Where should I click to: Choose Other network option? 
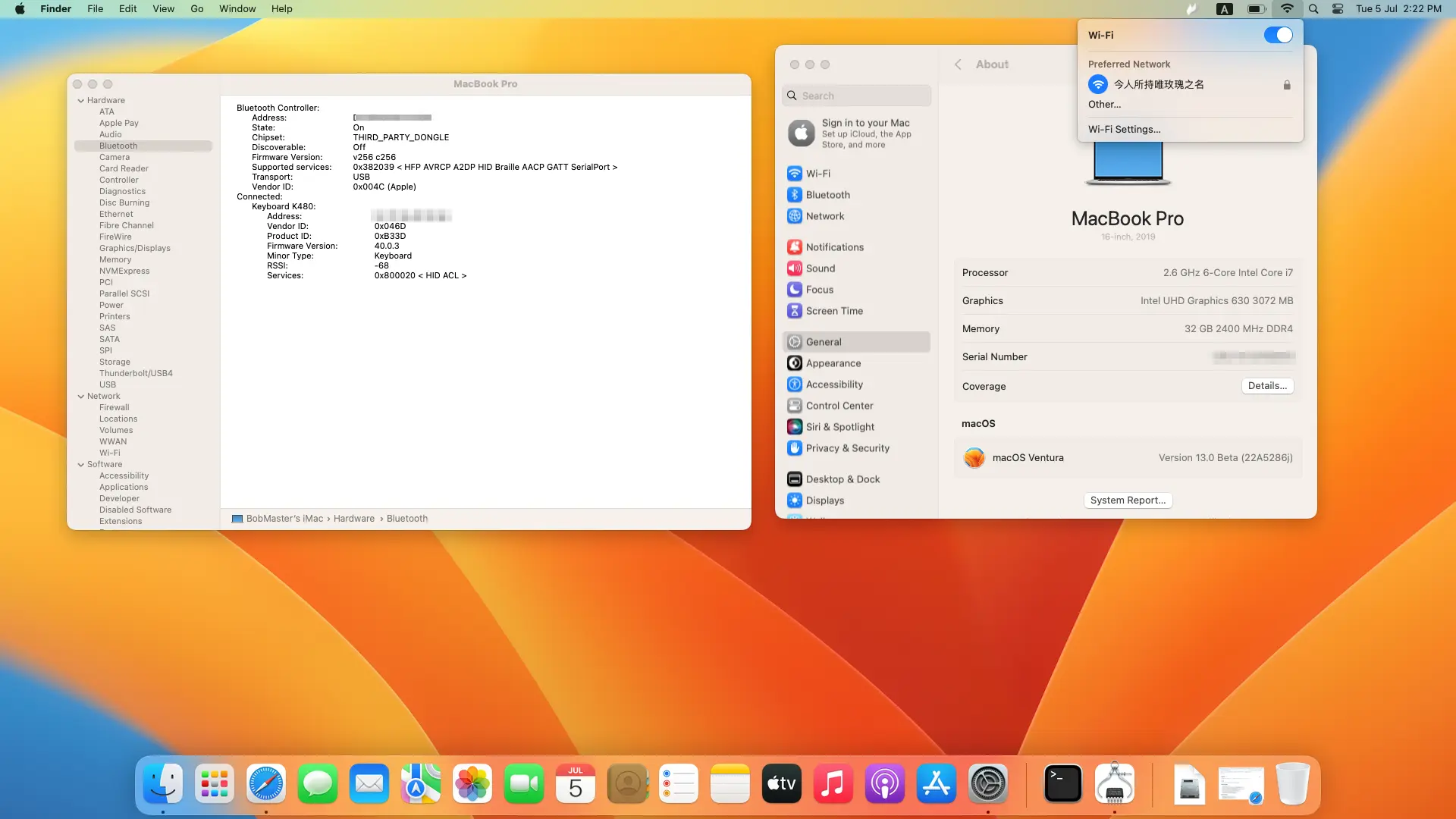[1104, 105]
